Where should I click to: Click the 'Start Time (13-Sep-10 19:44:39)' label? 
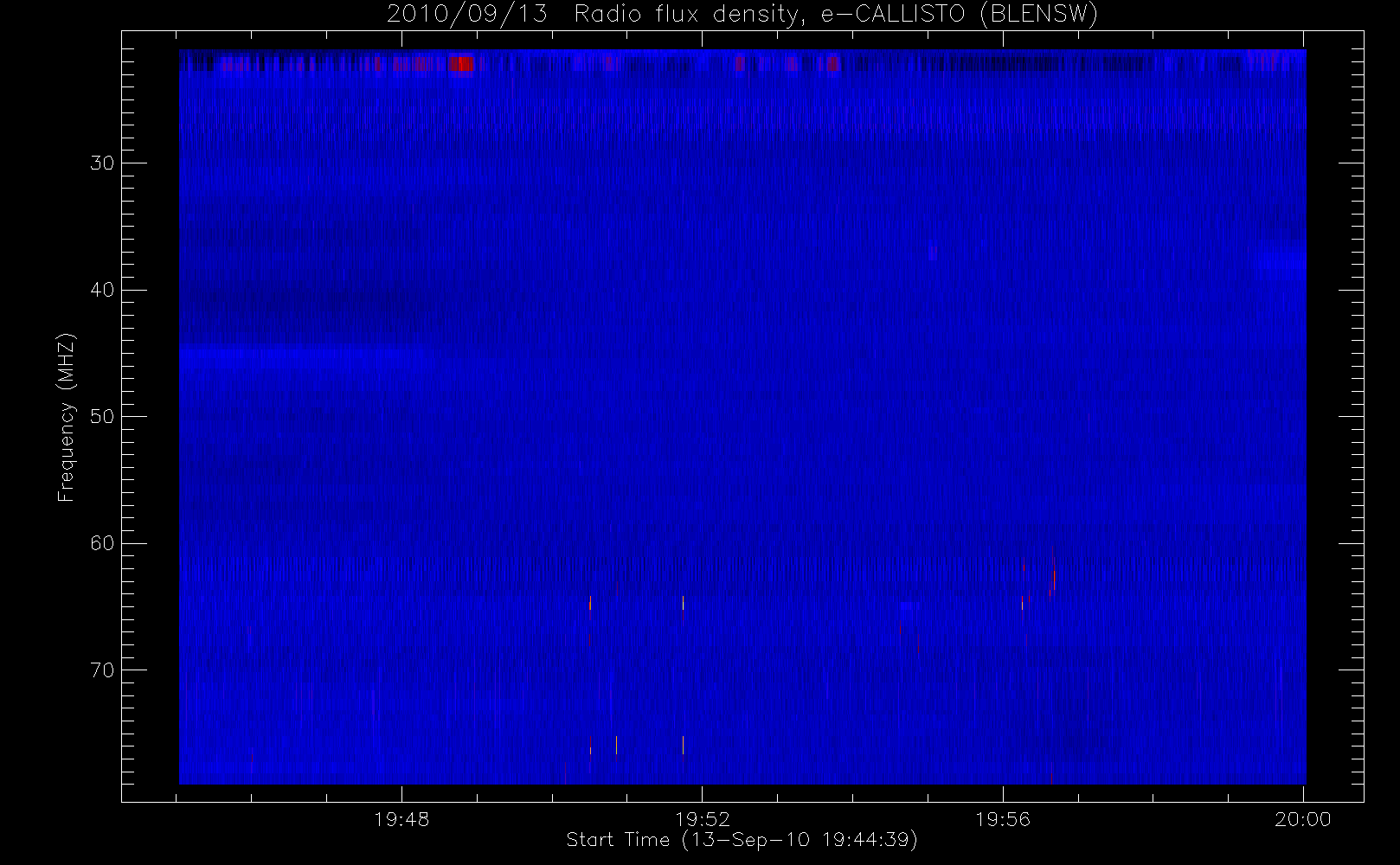pyautogui.click(x=742, y=840)
